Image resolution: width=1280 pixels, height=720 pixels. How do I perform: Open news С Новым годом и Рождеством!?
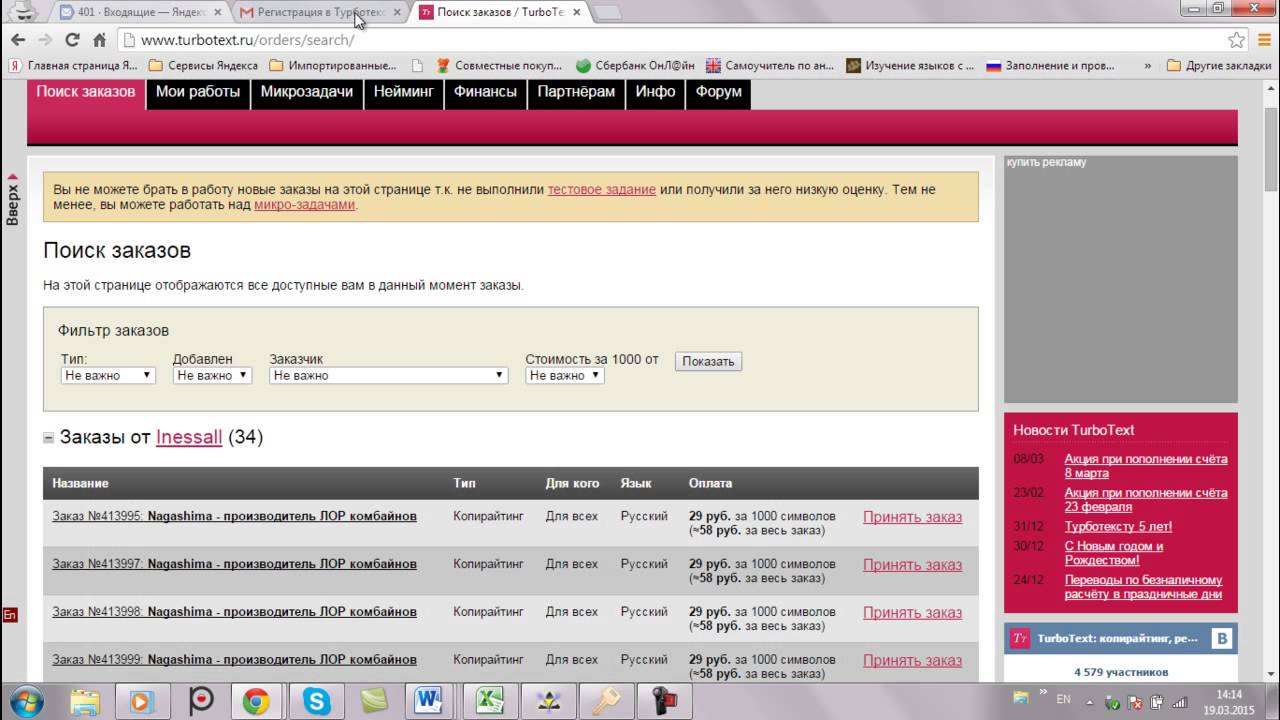[1114, 553]
